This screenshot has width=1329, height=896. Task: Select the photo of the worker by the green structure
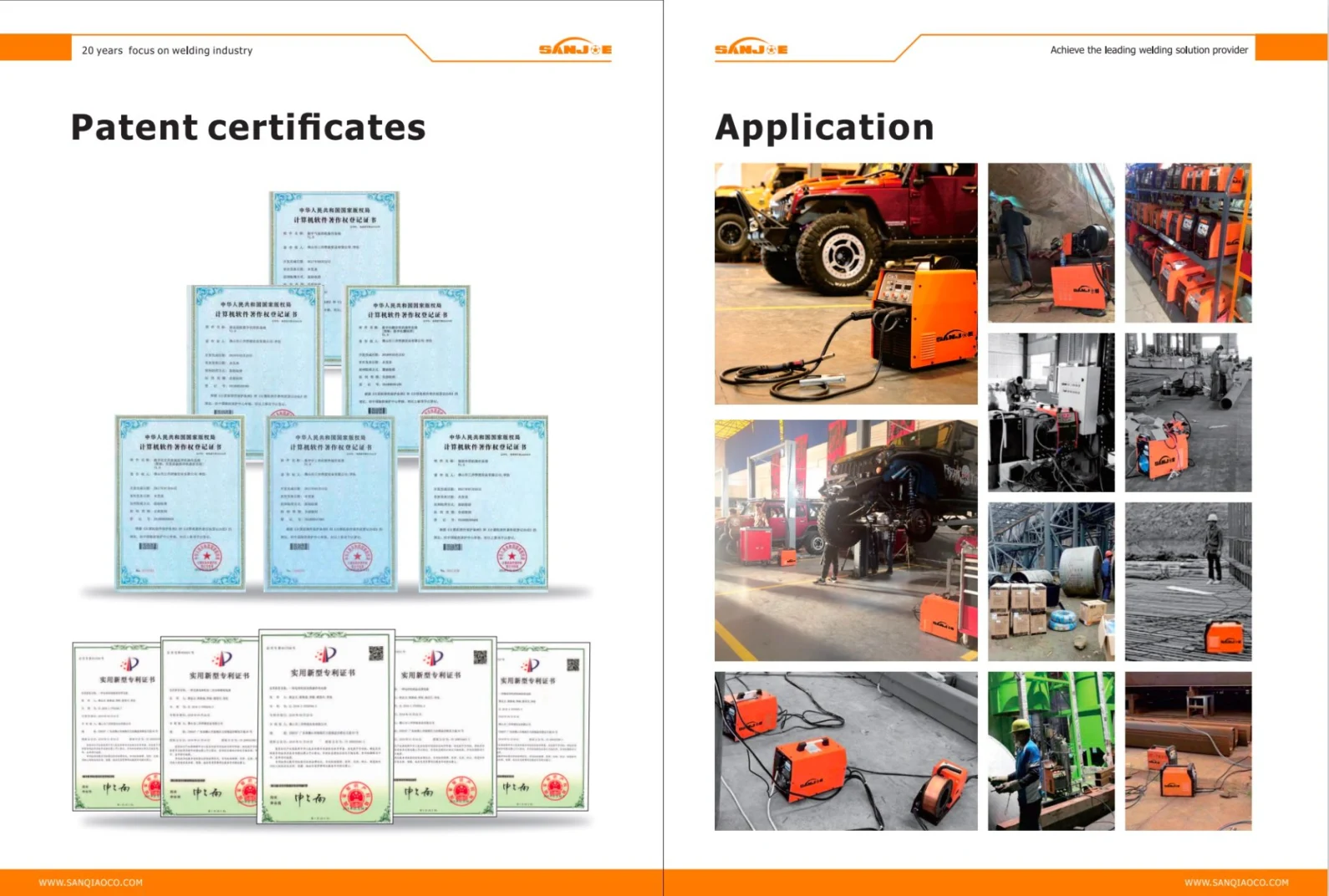tap(1051, 751)
